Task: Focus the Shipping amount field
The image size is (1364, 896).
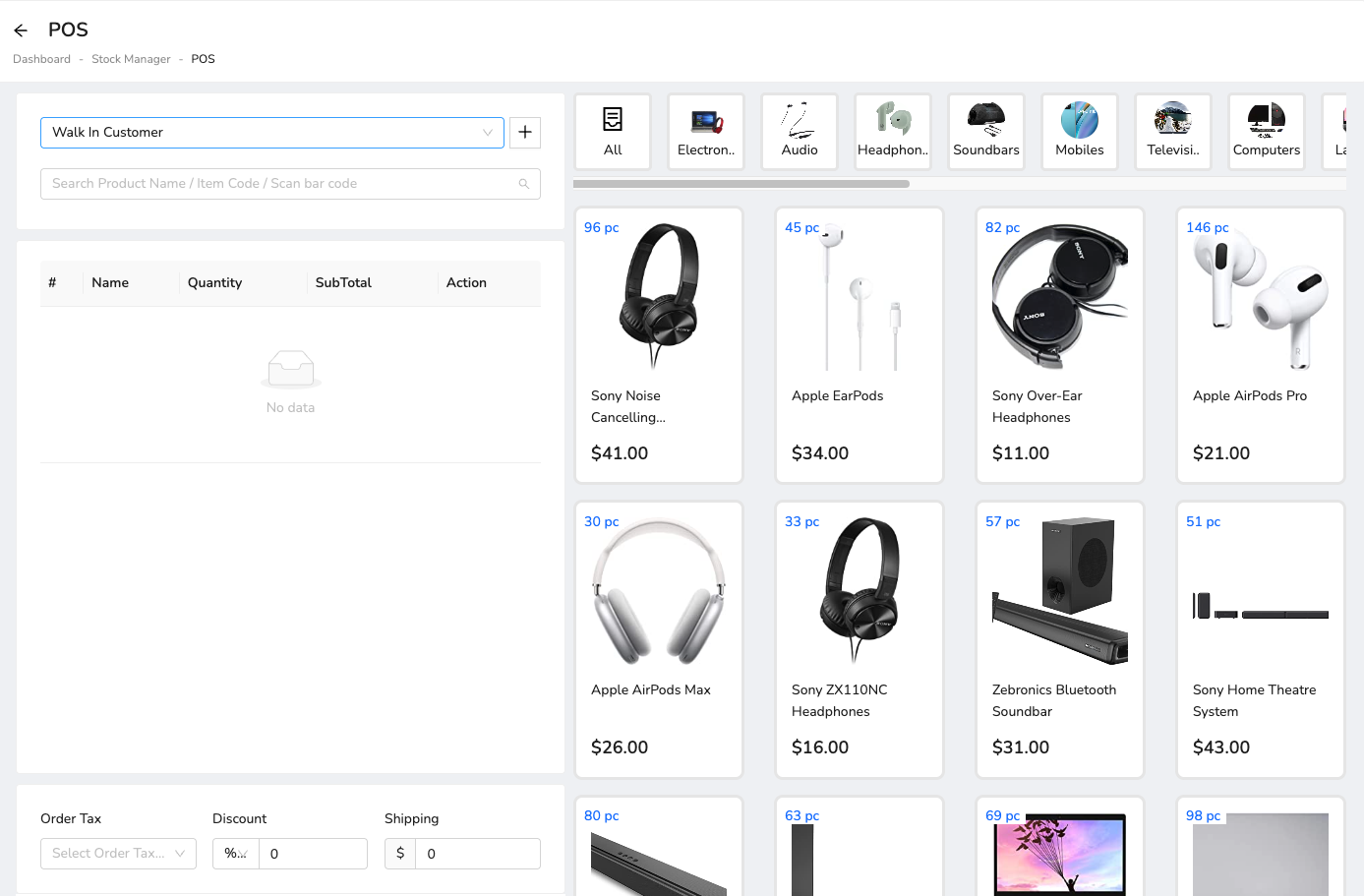Action: [x=477, y=854]
